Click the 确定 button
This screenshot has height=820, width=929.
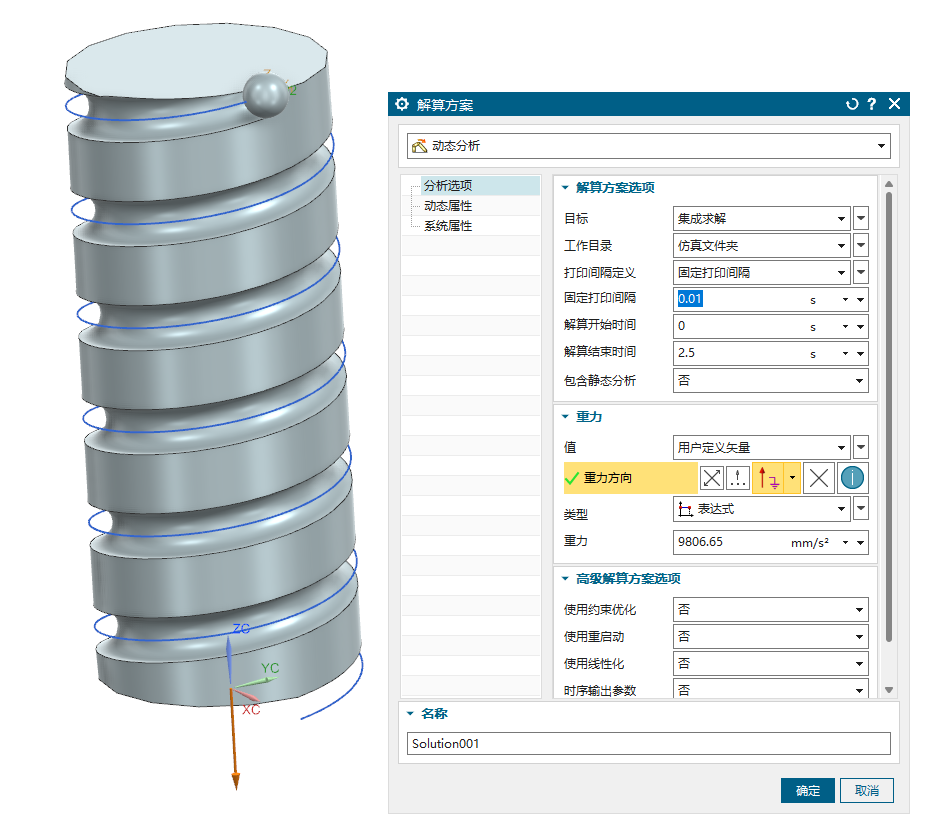pos(807,791)
